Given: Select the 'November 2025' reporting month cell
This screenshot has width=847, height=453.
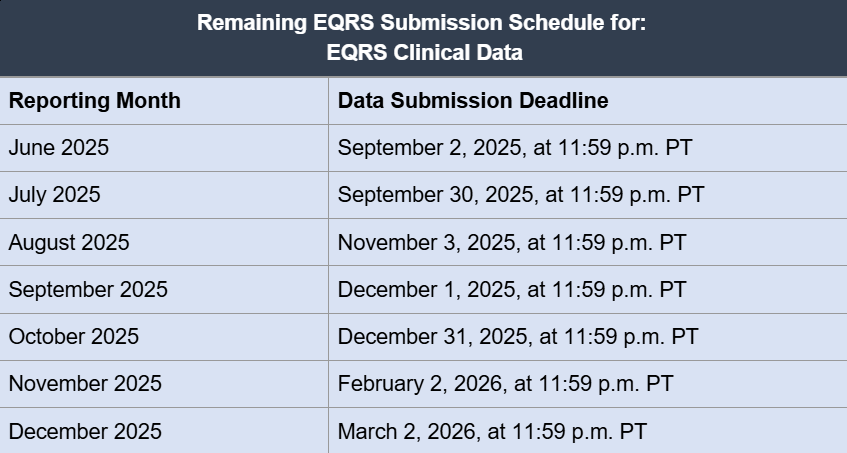Looking at the screenshot, I should (x=85, y=384).
